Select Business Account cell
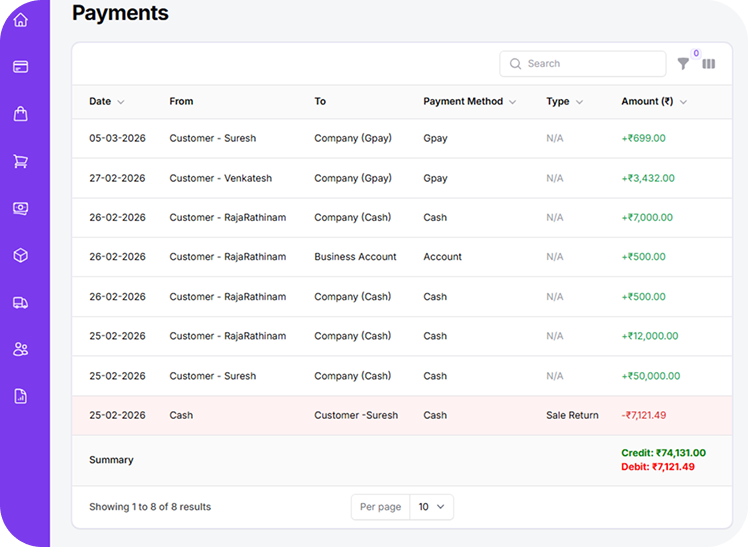Image resolution: width=748 pixels, height=547 pixels. [x=355, y=257]
